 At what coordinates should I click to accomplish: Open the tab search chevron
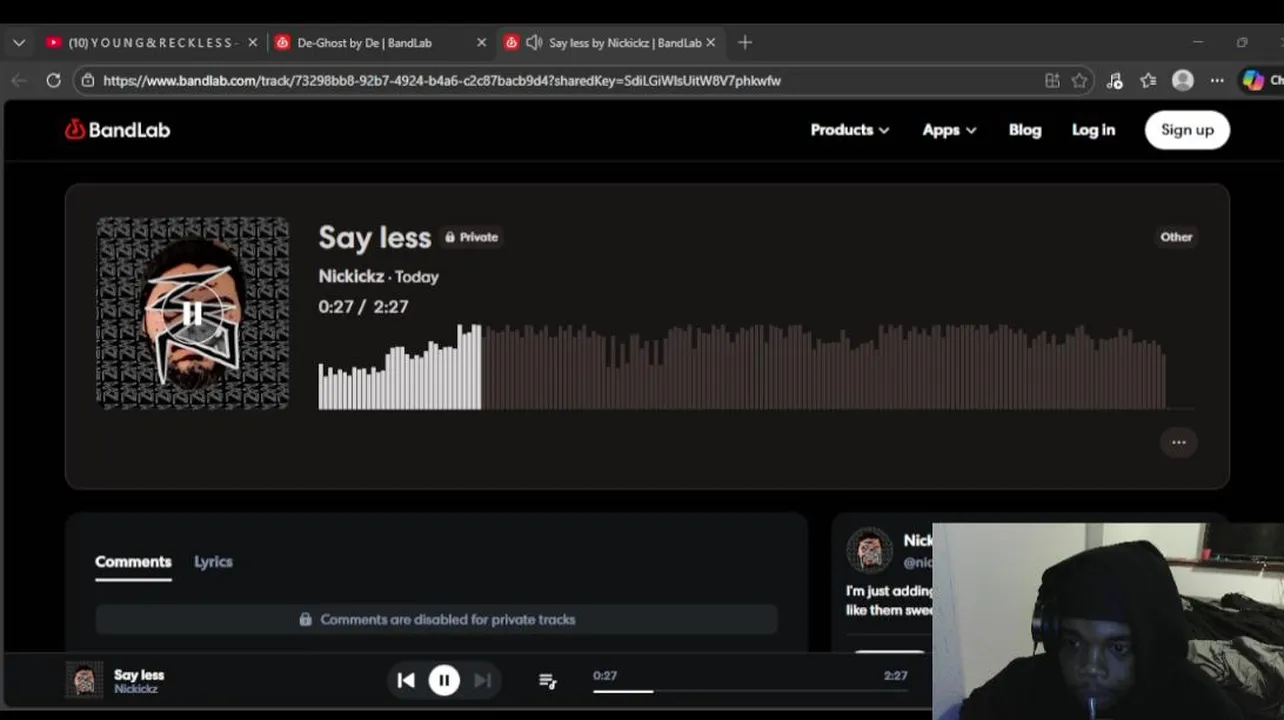[x=19, y=43]
